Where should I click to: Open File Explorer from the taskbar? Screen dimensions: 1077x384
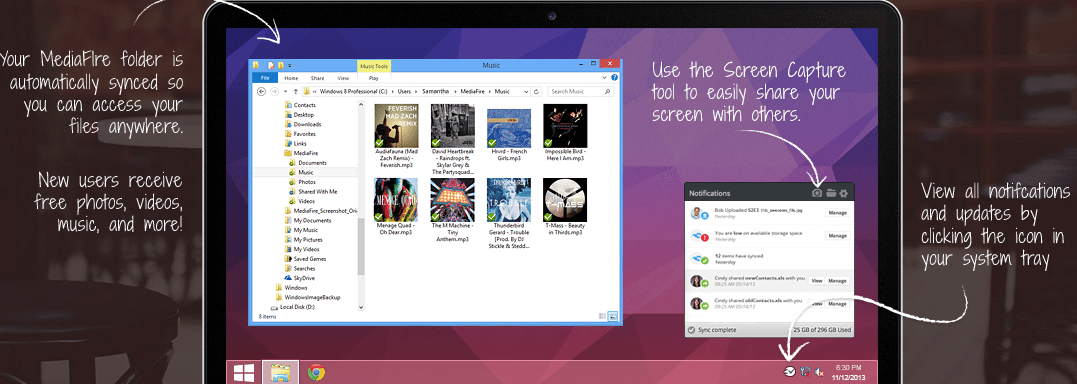(280, 373)
